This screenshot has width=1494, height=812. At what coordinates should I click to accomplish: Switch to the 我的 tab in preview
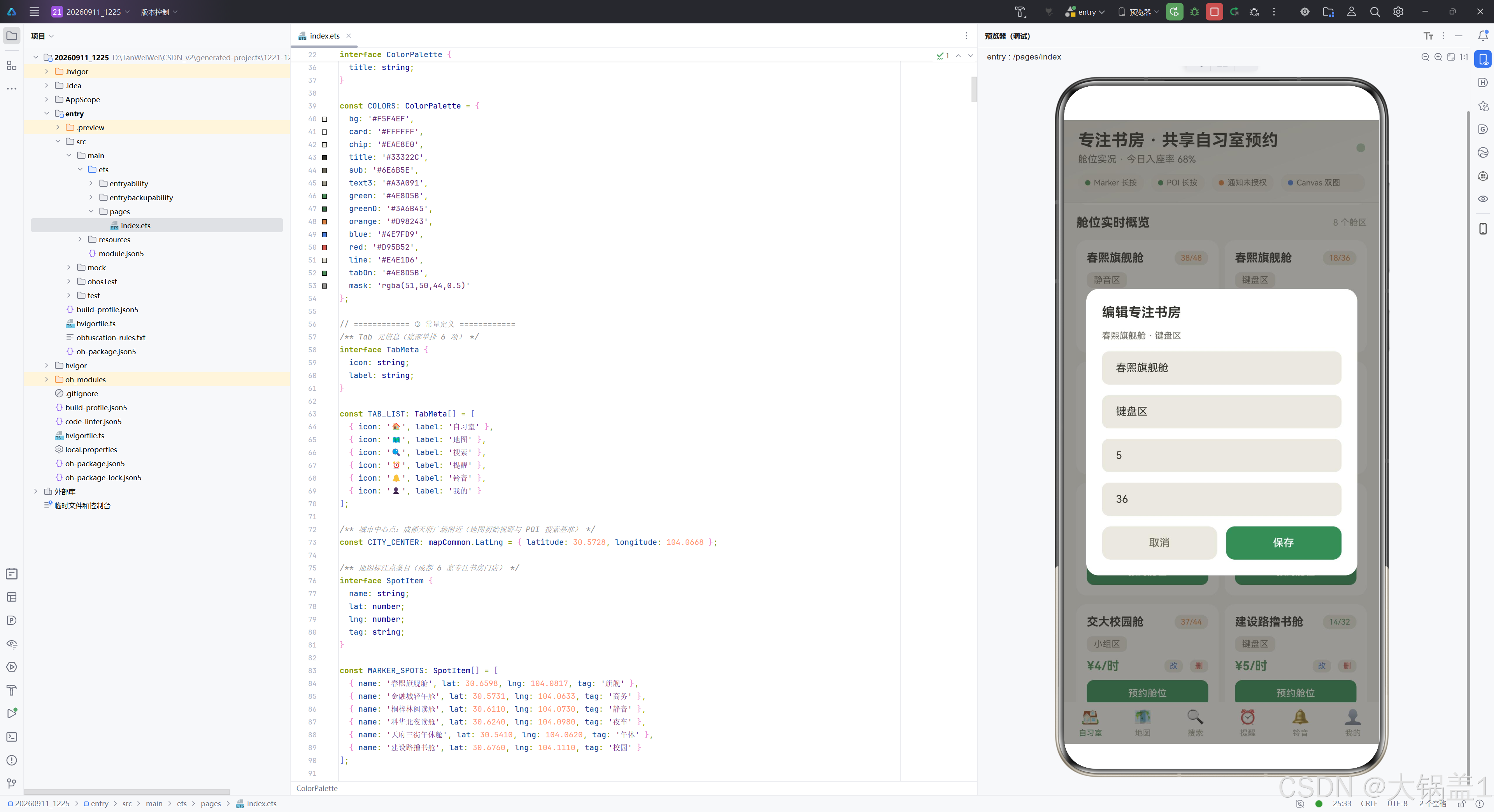[x=1352, y=723]
